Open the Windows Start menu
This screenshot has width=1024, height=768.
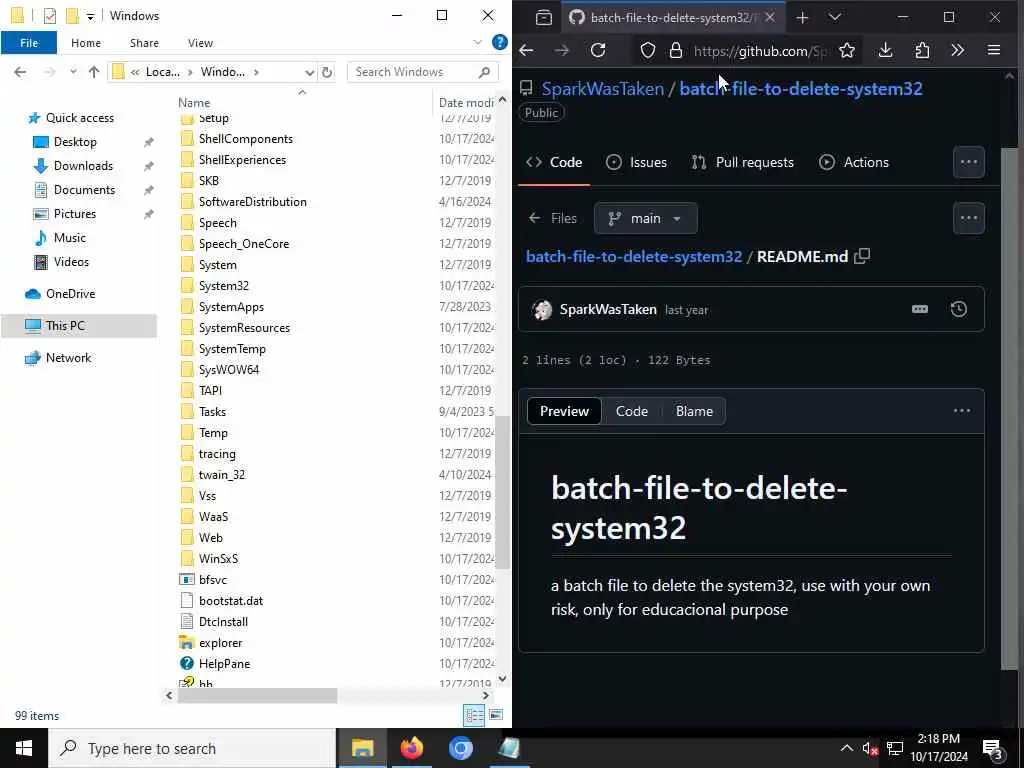click(24, 748)
